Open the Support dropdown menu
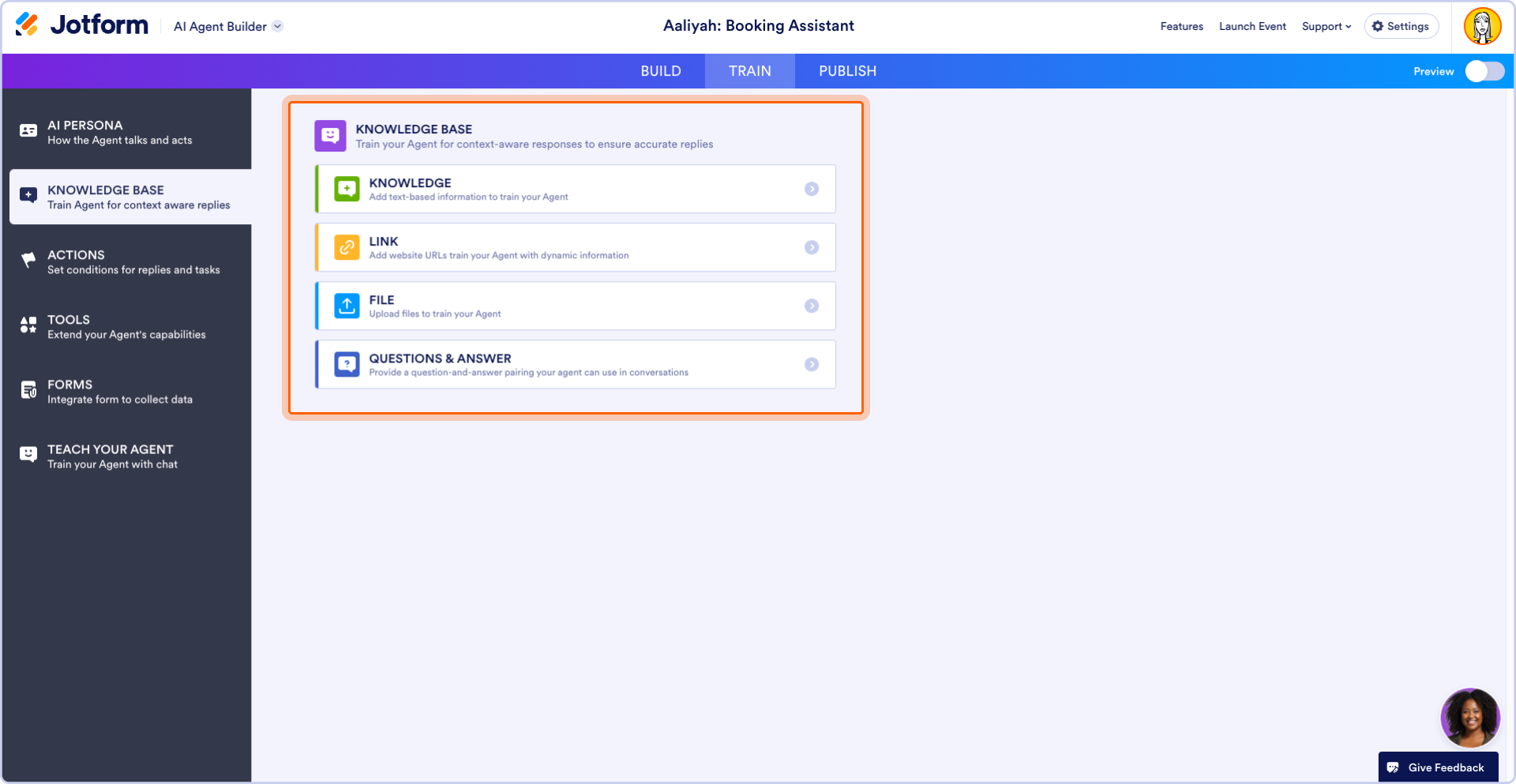 pyautogui.click(x=1326, y=26)
